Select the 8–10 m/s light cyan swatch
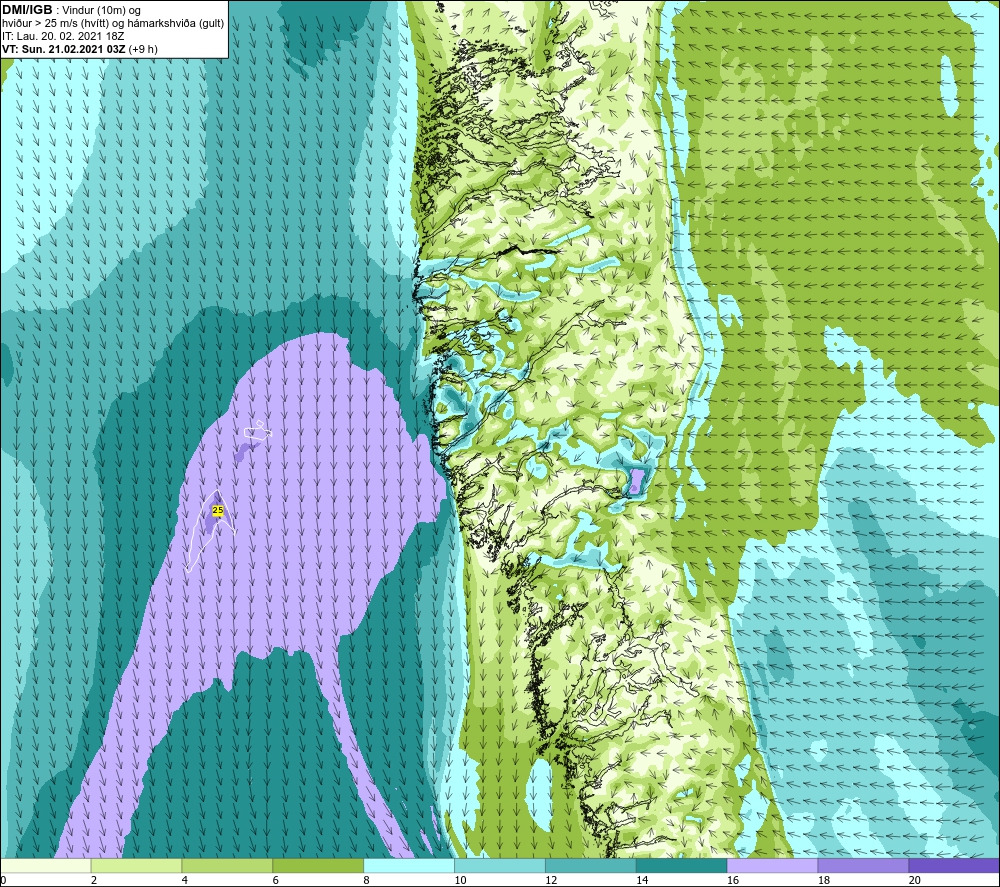 (x=409, y=865)
